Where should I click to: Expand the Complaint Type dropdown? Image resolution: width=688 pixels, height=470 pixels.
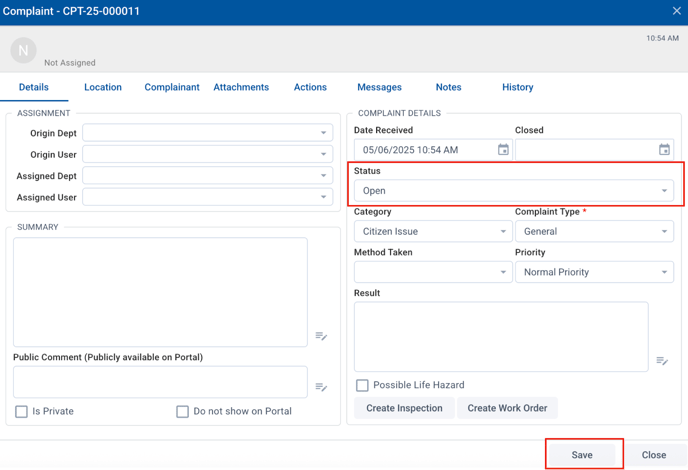(x=594, y=231)
